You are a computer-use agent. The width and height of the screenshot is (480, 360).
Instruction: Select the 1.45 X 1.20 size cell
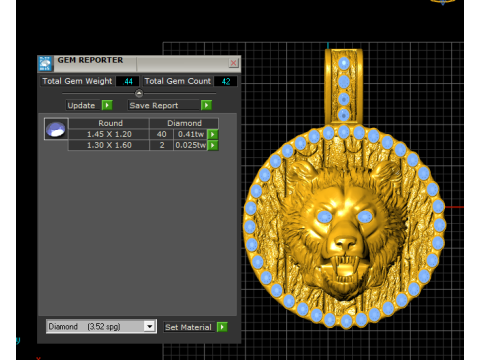click(x=109, y=134)
